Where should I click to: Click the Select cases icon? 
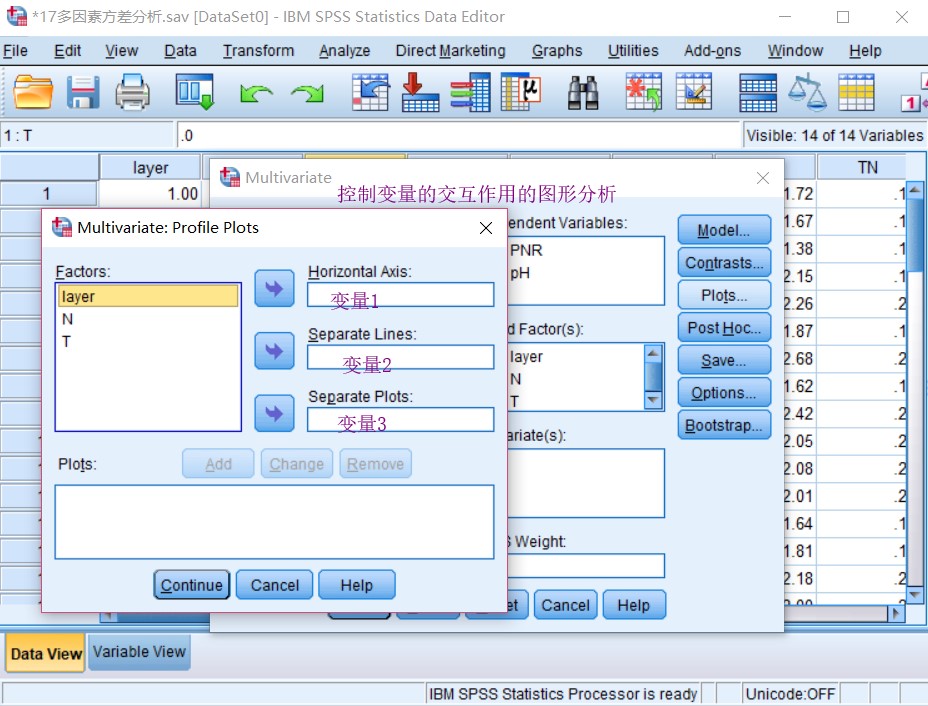(856, 92)
